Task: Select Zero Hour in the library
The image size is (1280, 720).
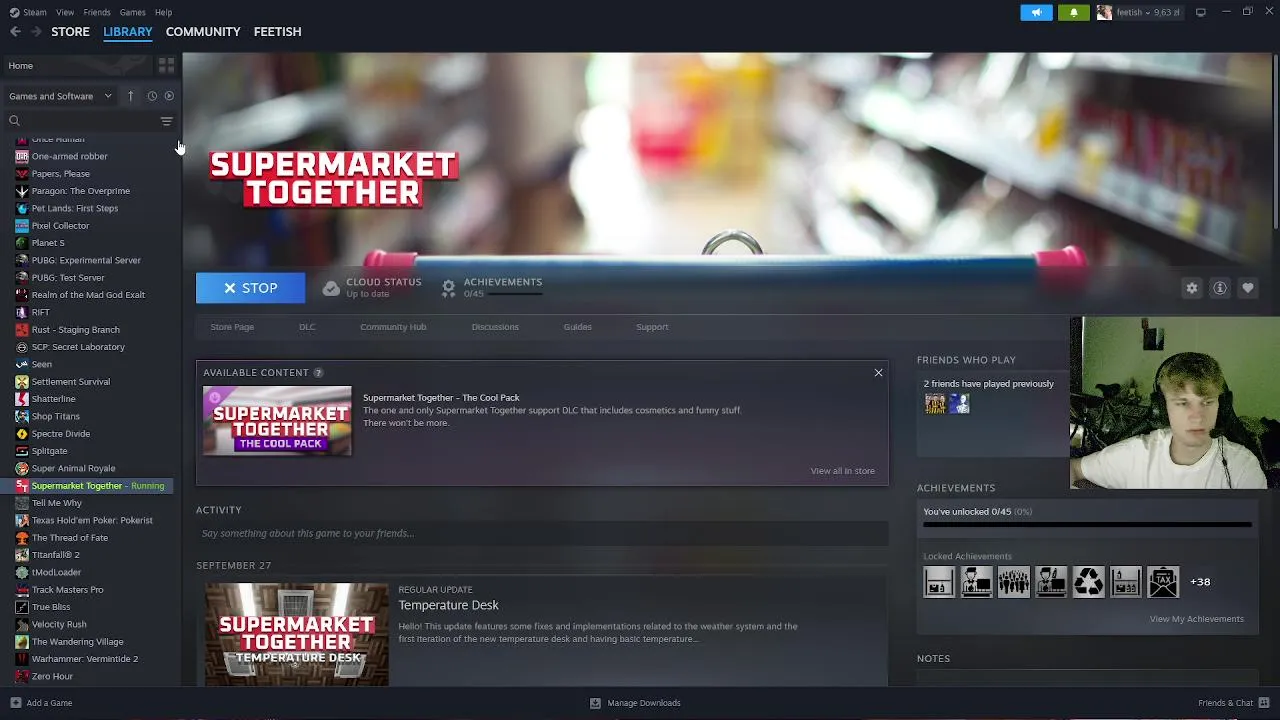Action: pyautogui.click(x=52, y=676)
